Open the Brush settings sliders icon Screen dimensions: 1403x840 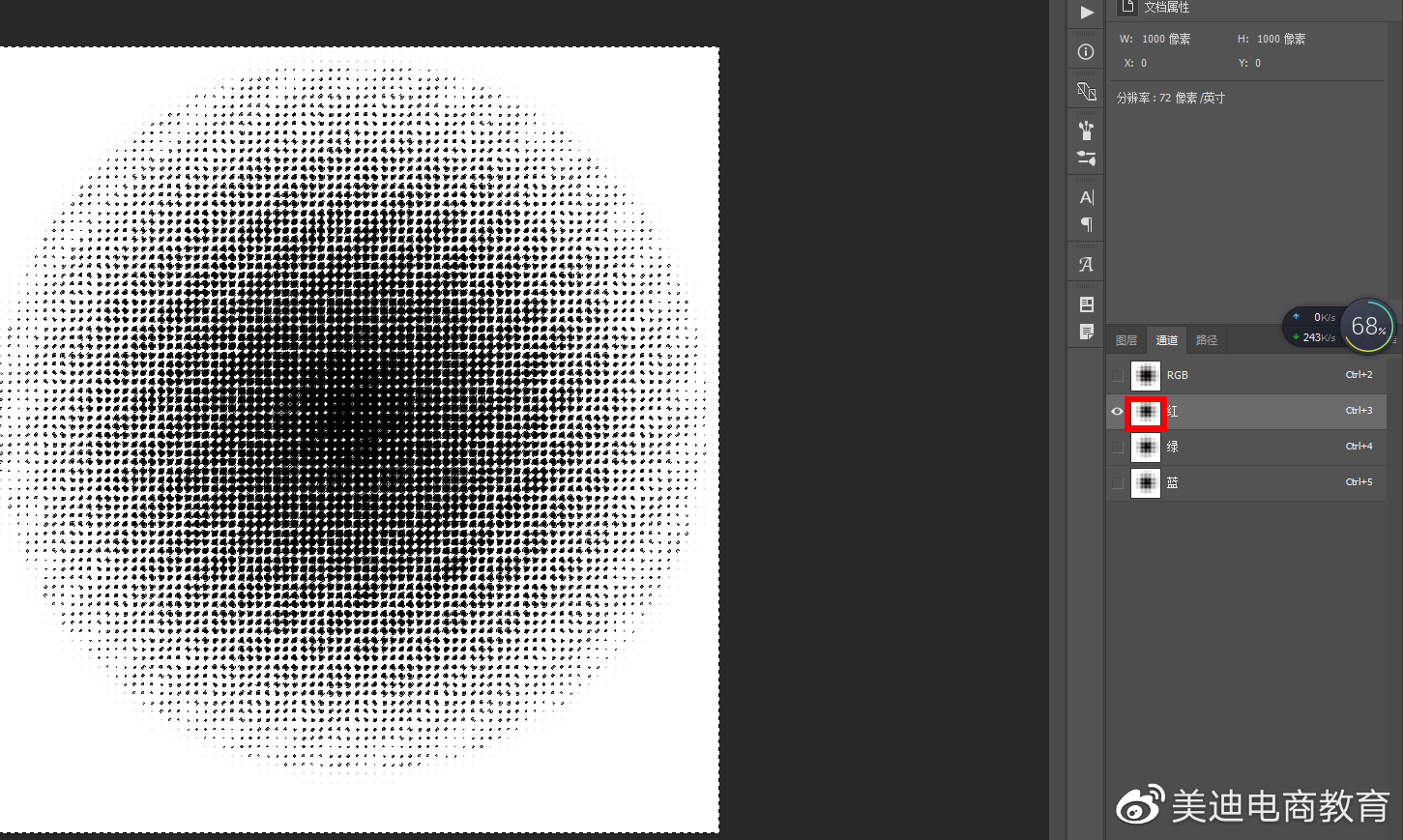click(x=1086, y=159)
